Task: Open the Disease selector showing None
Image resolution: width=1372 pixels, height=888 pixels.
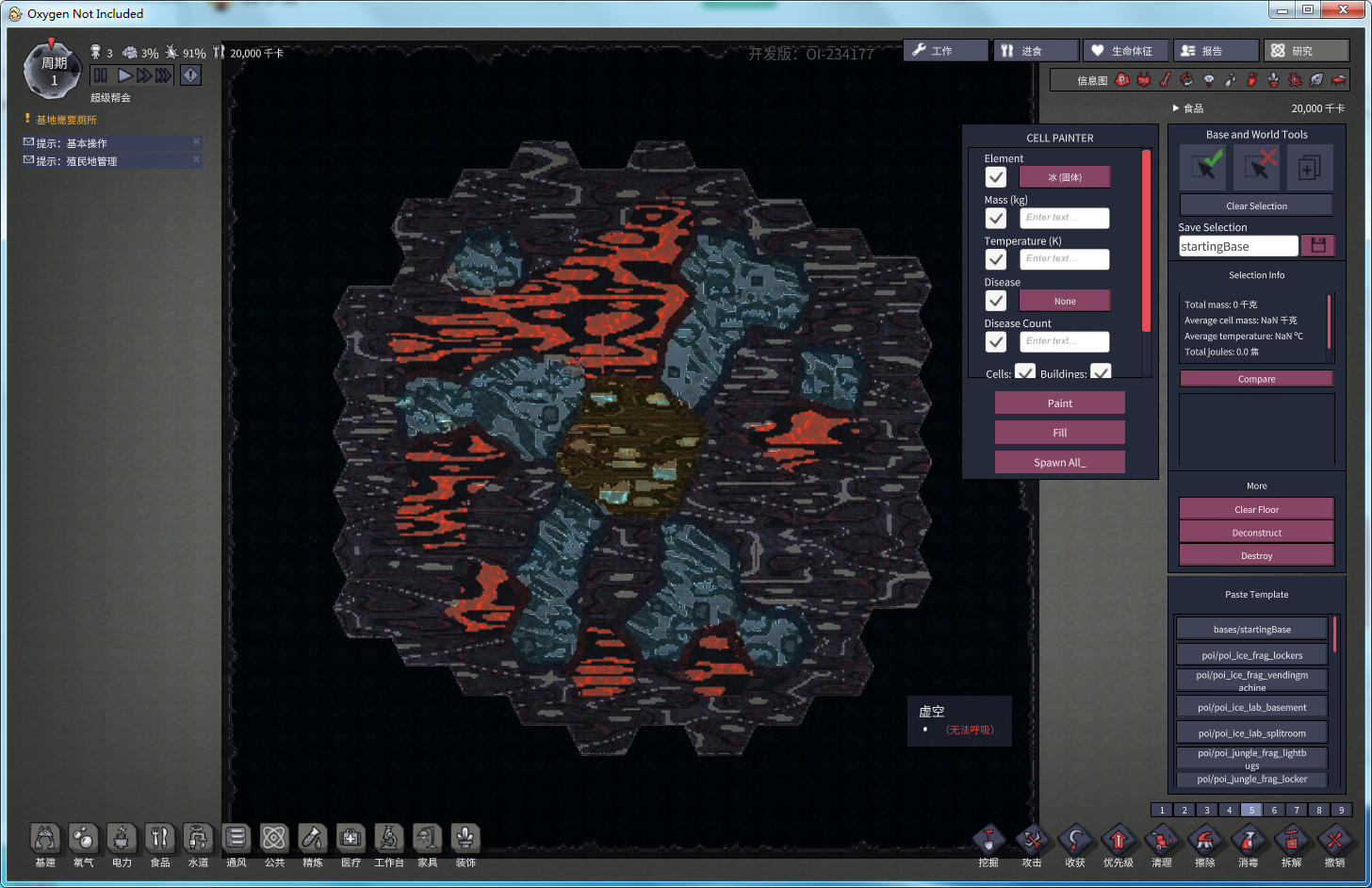Action: 1065,301
